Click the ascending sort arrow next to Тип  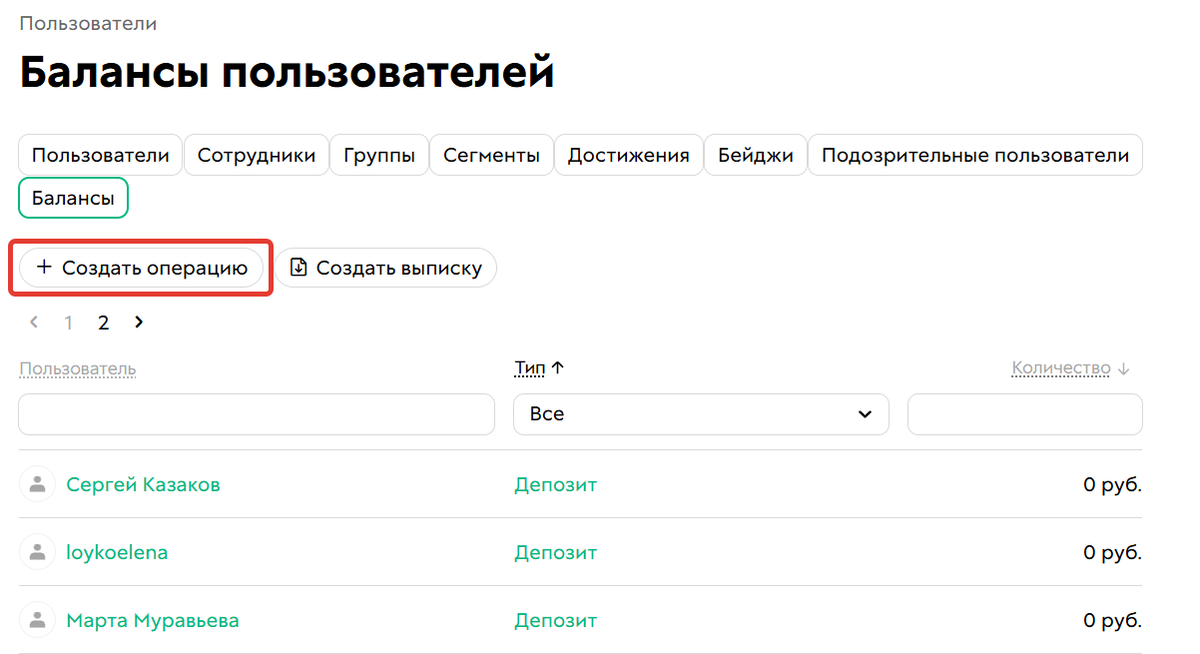click(559, 367)
